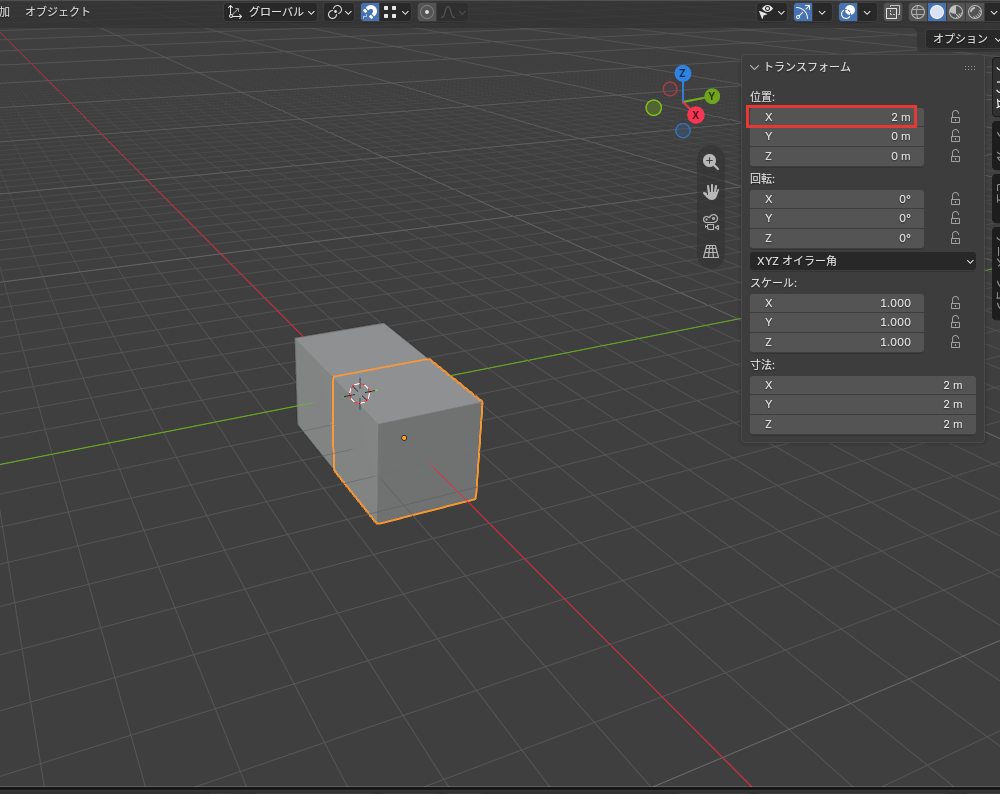Screen dimensions: 1000x794
Task: Collapse the トランスフォーム panel
Action: point(754,68)
